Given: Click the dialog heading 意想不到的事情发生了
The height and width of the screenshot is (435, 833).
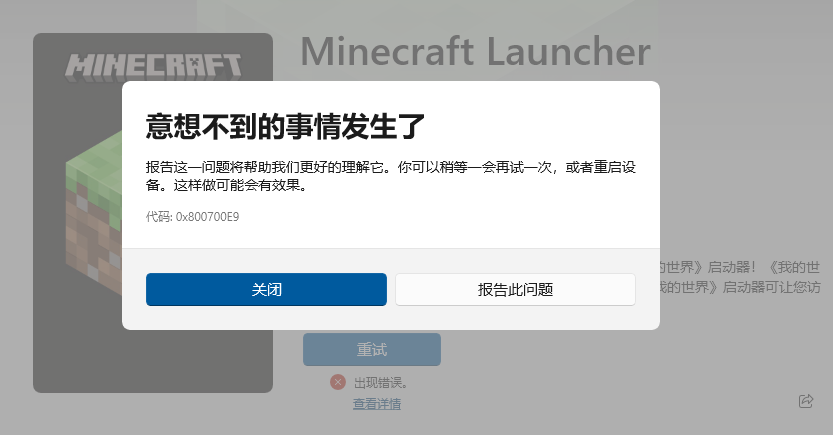Looking at the screenshot, I should (285, 126).
